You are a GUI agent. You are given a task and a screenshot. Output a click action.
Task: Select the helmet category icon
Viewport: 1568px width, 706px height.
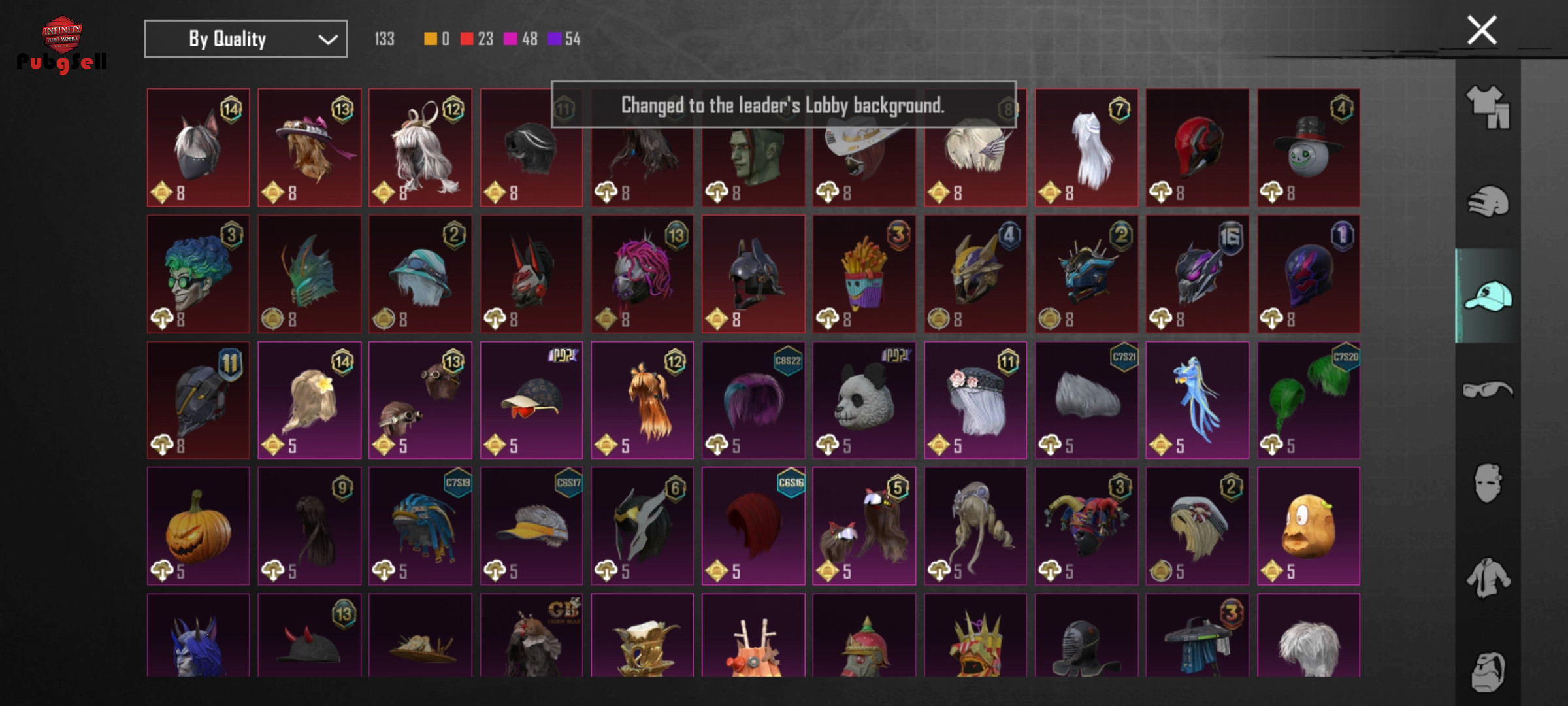click(1488, 201)
